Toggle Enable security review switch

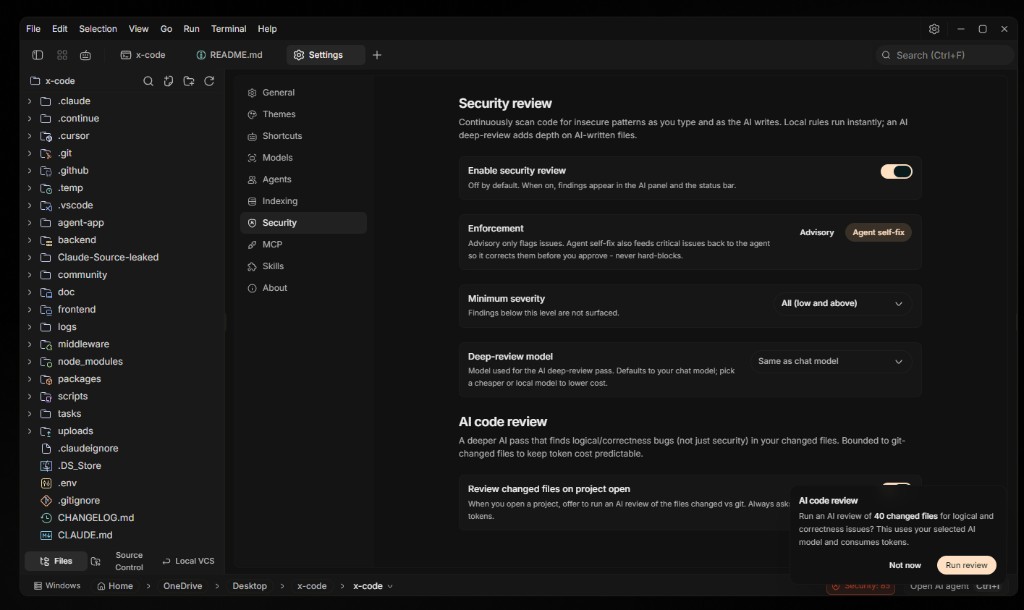[x=896, y=171]
